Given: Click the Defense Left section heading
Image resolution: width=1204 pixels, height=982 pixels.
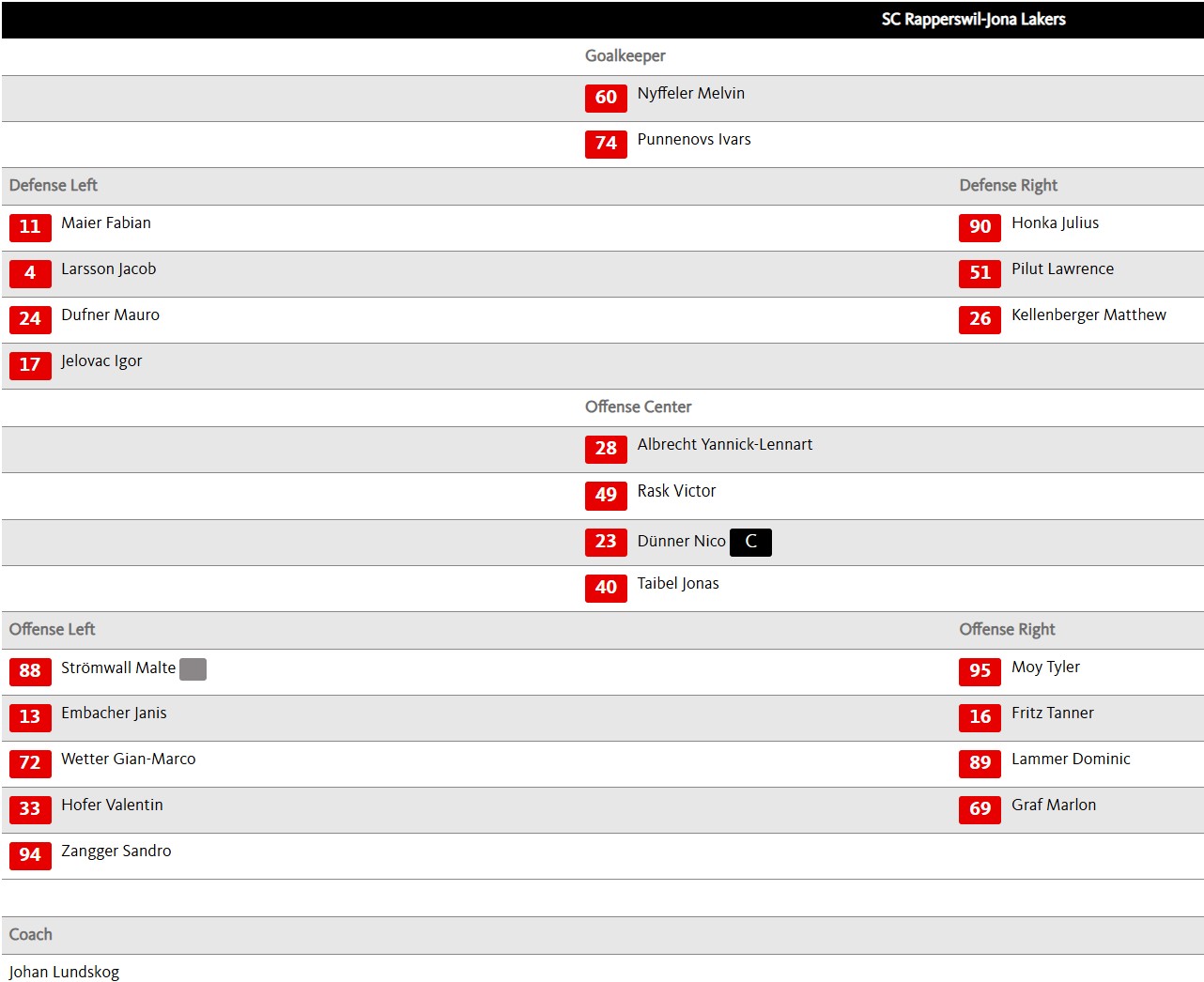Looking at the screenshot, I should coord(54,186).
